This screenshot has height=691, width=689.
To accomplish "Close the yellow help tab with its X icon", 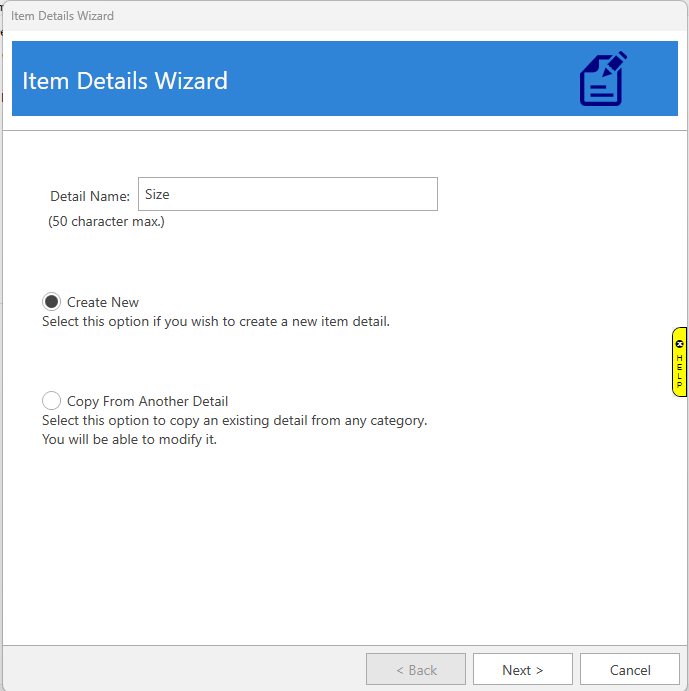I will tap(680, 344).
